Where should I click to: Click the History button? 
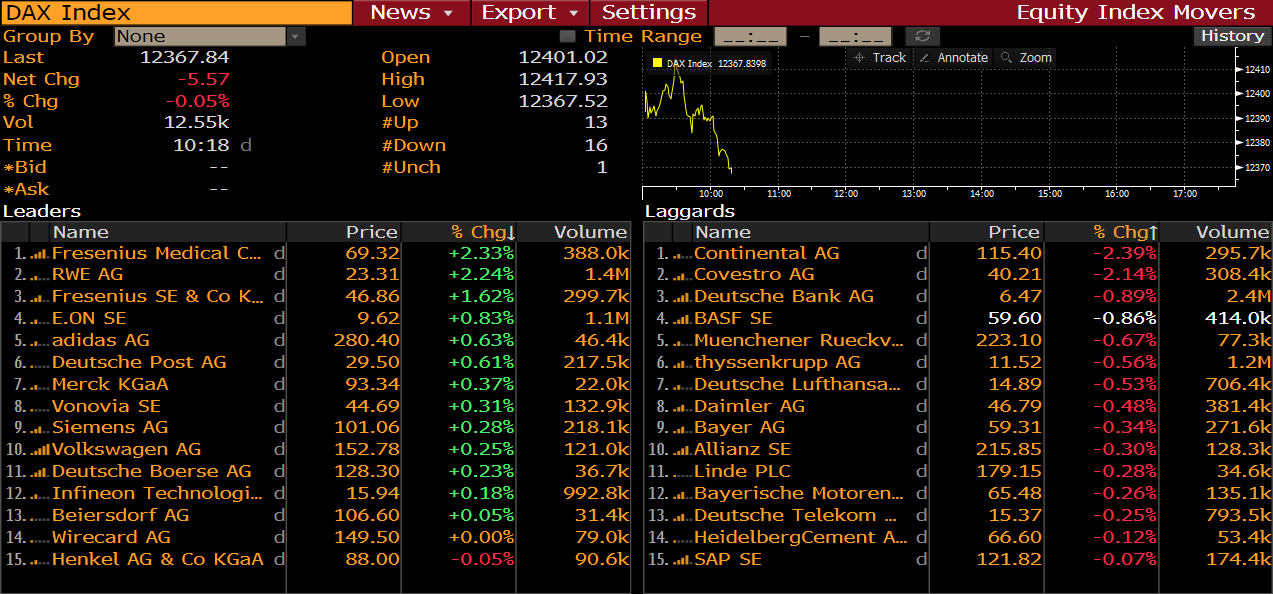click(1232, 36)
